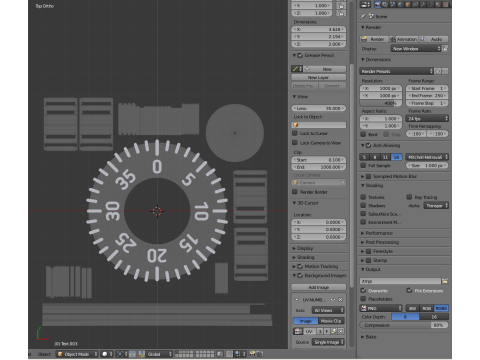Select RGBA color mode
The height and width of the screenshot is (360, 480).
click(x=441, y=308)
